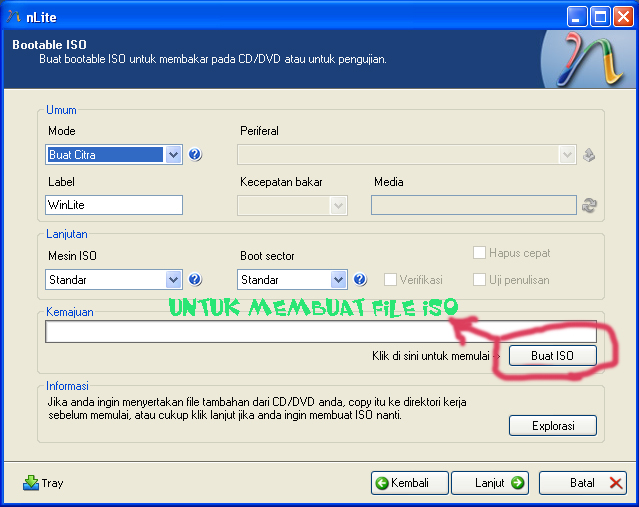Minimize the nLite window
This screenshot has width=639, height=507.
click(x=577, y=17)
